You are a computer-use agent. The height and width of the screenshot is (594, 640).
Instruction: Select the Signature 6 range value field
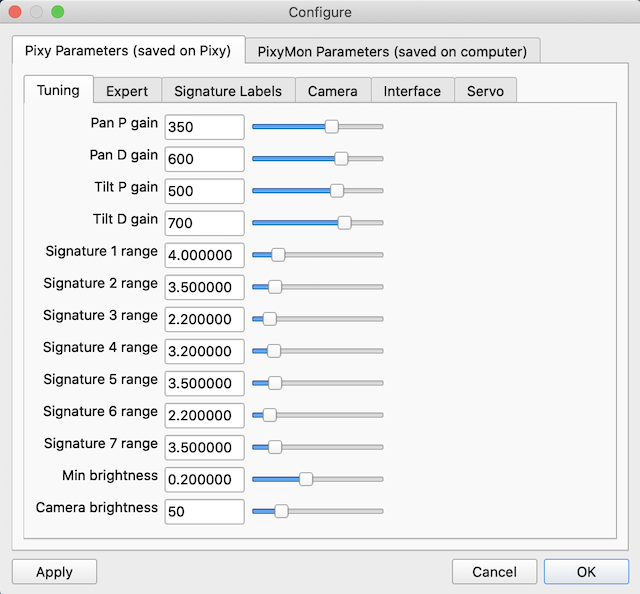204,415
